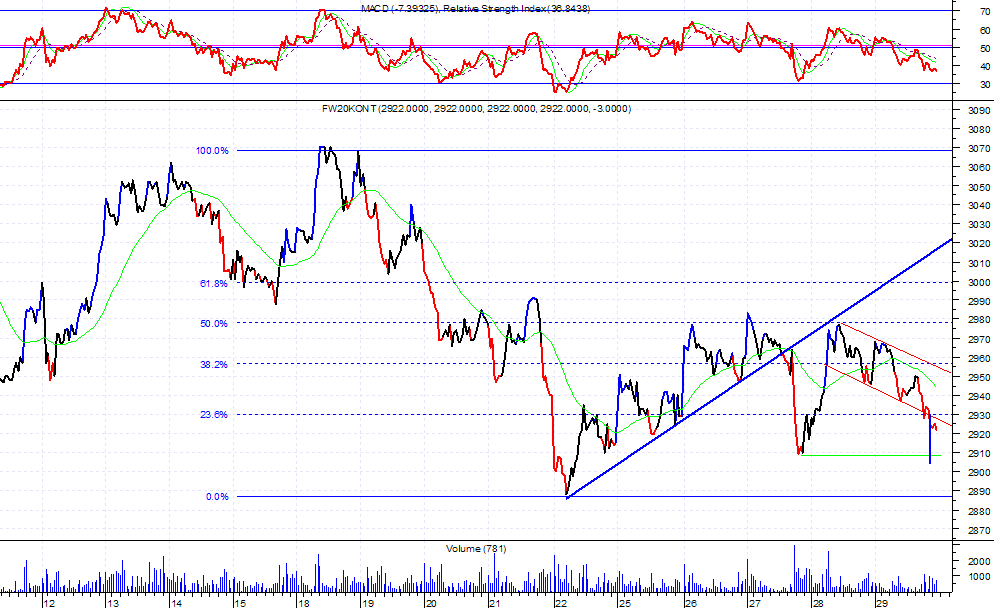Select the 100.0% Fibonacci level label
This screenshot has width=994, height=608.
[212, 151]
